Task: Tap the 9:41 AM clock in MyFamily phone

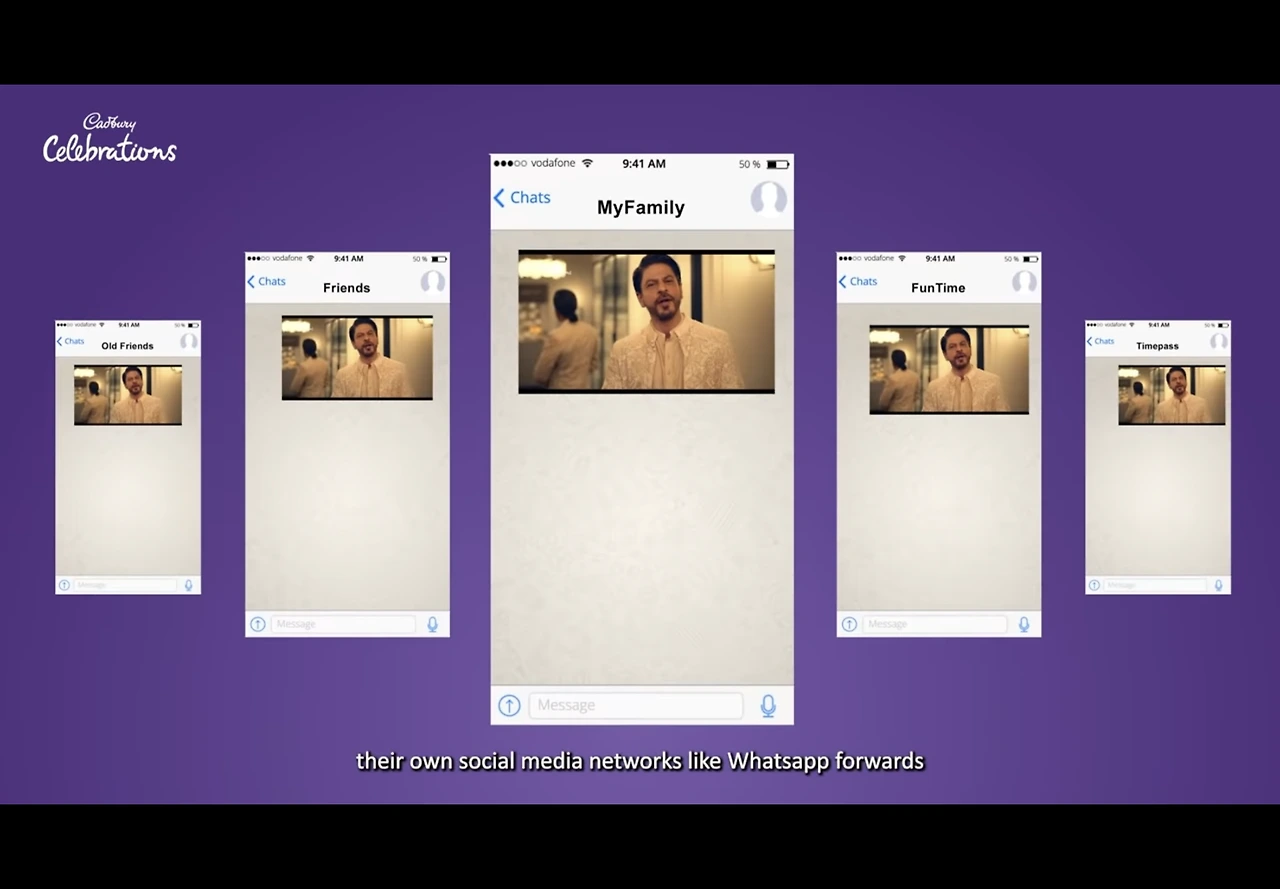Action: [644, 163]
